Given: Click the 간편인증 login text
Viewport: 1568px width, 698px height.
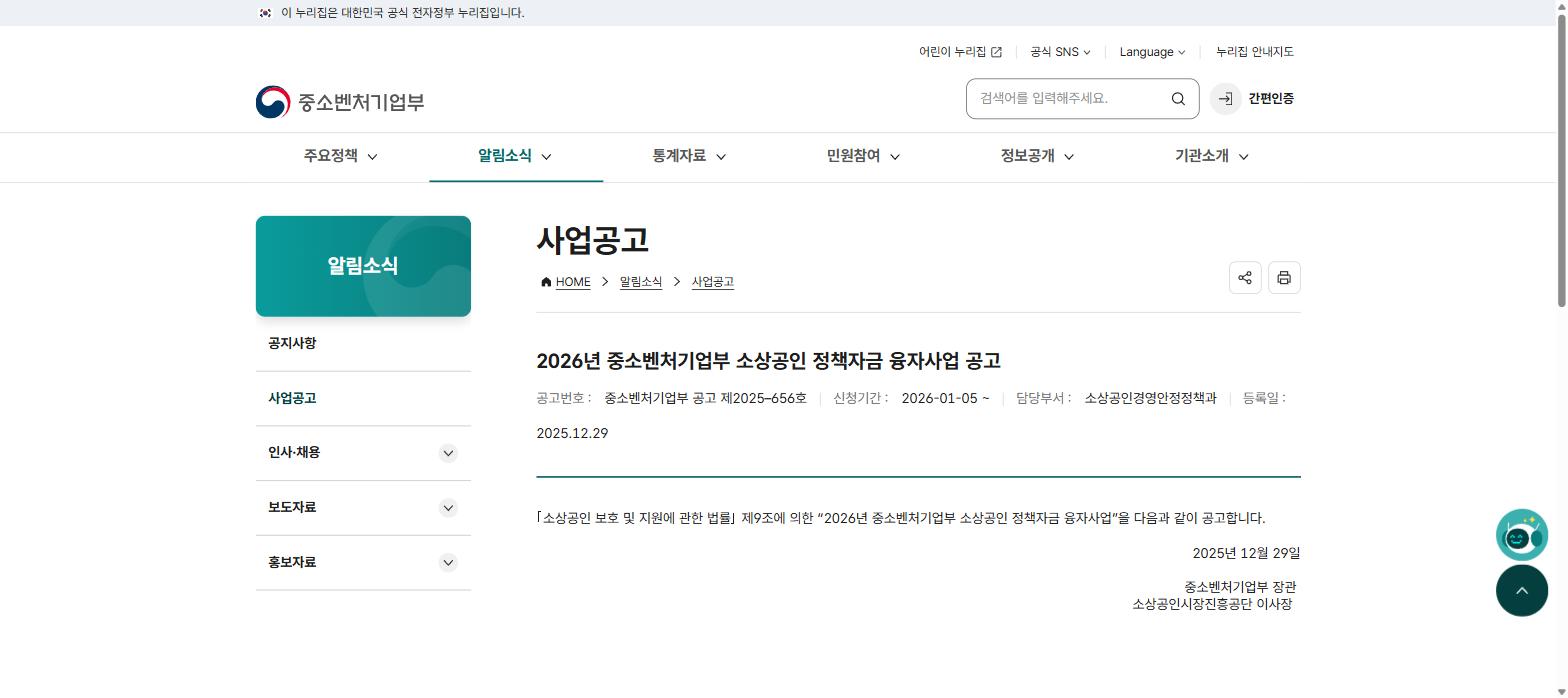Looking at the screenshot, I should [1271, 99].
